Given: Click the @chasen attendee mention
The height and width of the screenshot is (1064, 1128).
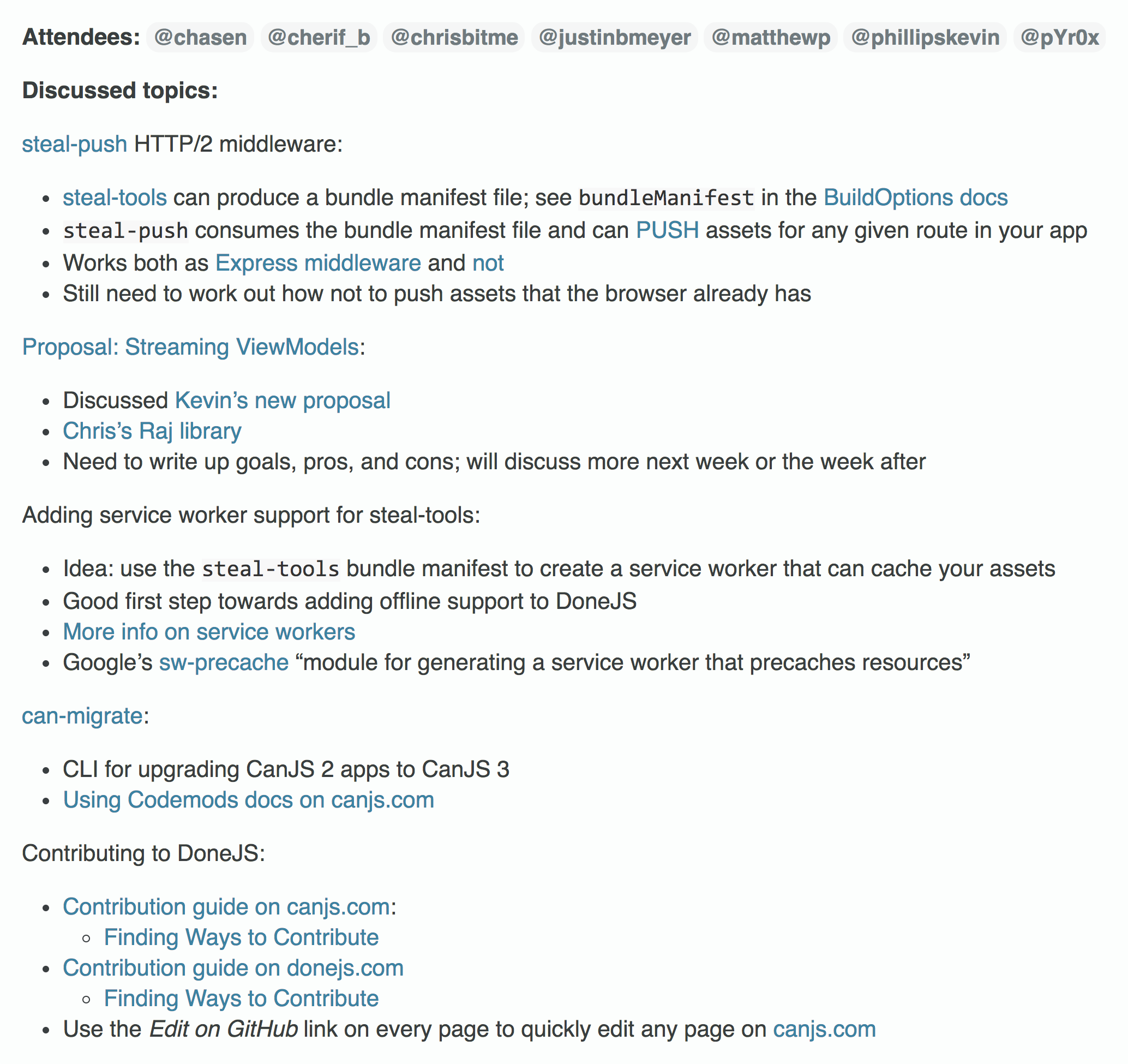Looking at the screenshot, I should point(200,38).
